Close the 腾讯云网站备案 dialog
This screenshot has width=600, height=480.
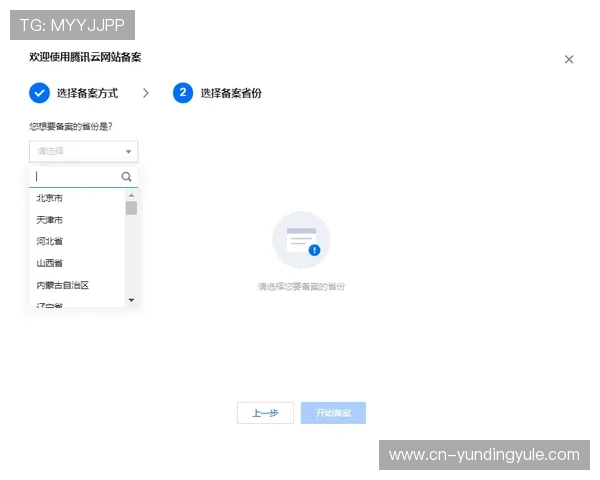(x=569, y=59)
